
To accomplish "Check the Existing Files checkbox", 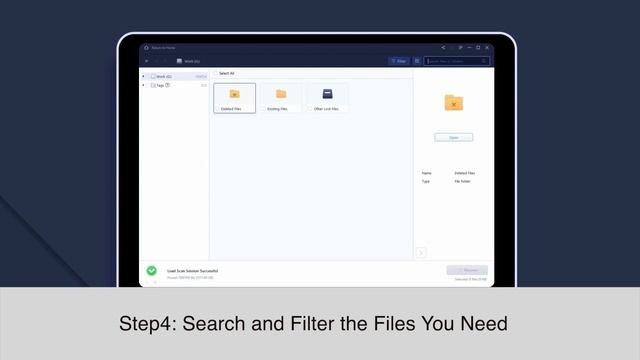I will (x=264, y=109).
